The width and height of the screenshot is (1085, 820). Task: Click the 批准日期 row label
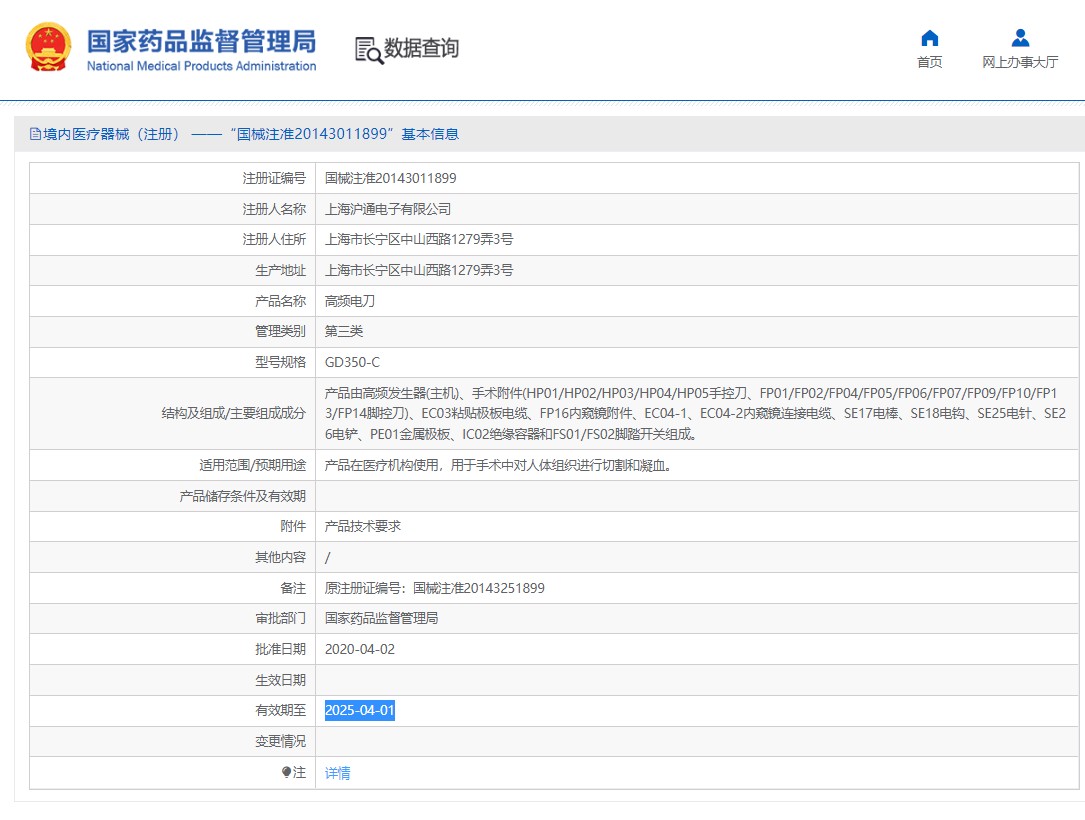(x=280, y=649)
